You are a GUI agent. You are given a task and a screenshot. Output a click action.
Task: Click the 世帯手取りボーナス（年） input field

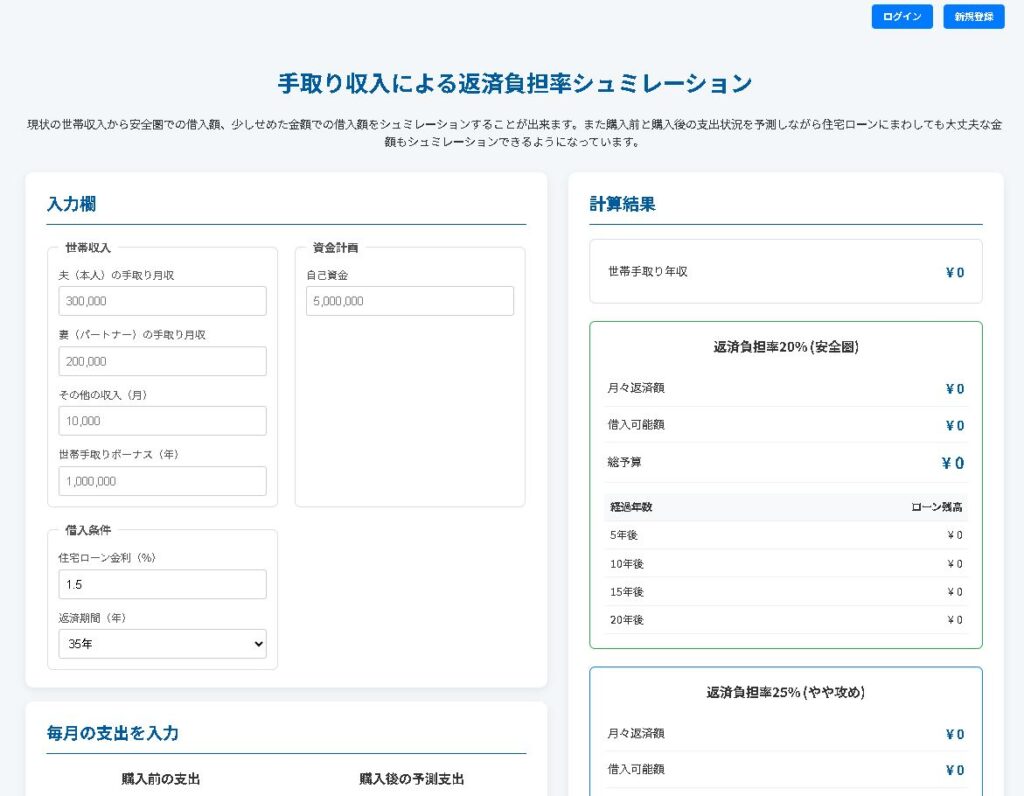pos(162,481)
